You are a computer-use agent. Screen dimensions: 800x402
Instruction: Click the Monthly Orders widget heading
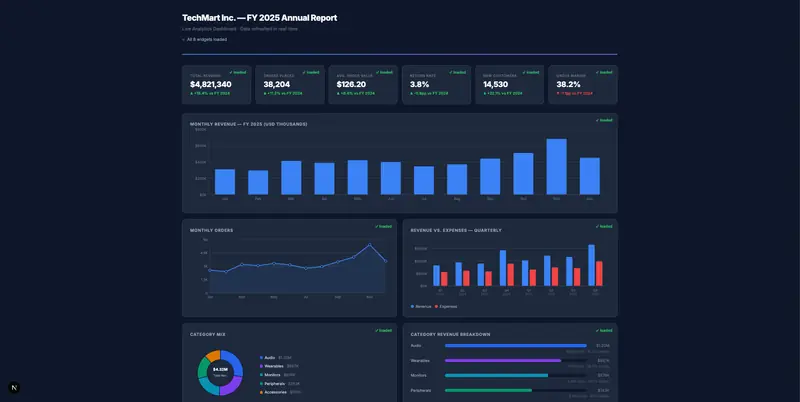[211, 231]
